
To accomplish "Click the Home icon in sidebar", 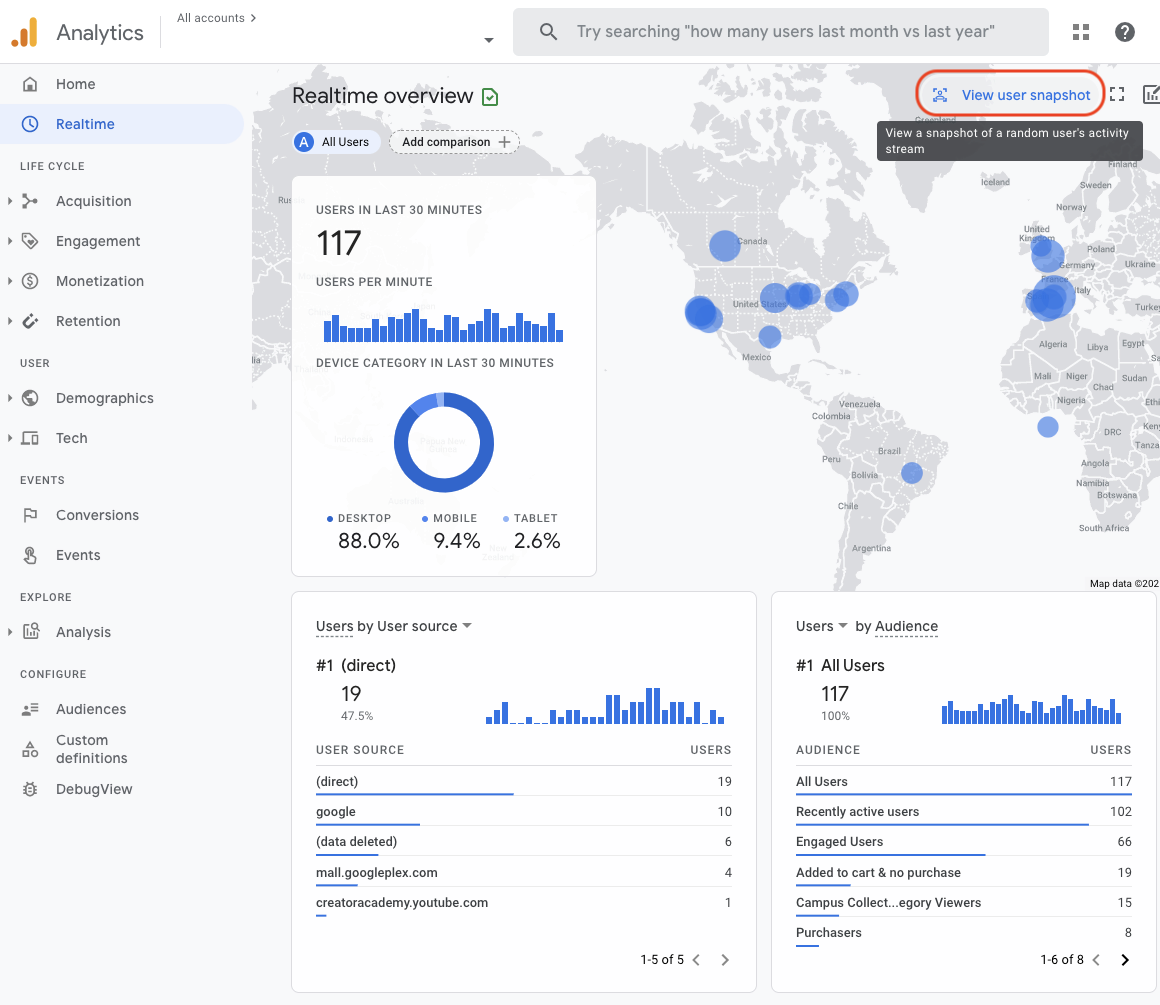I will pos(31,84).
